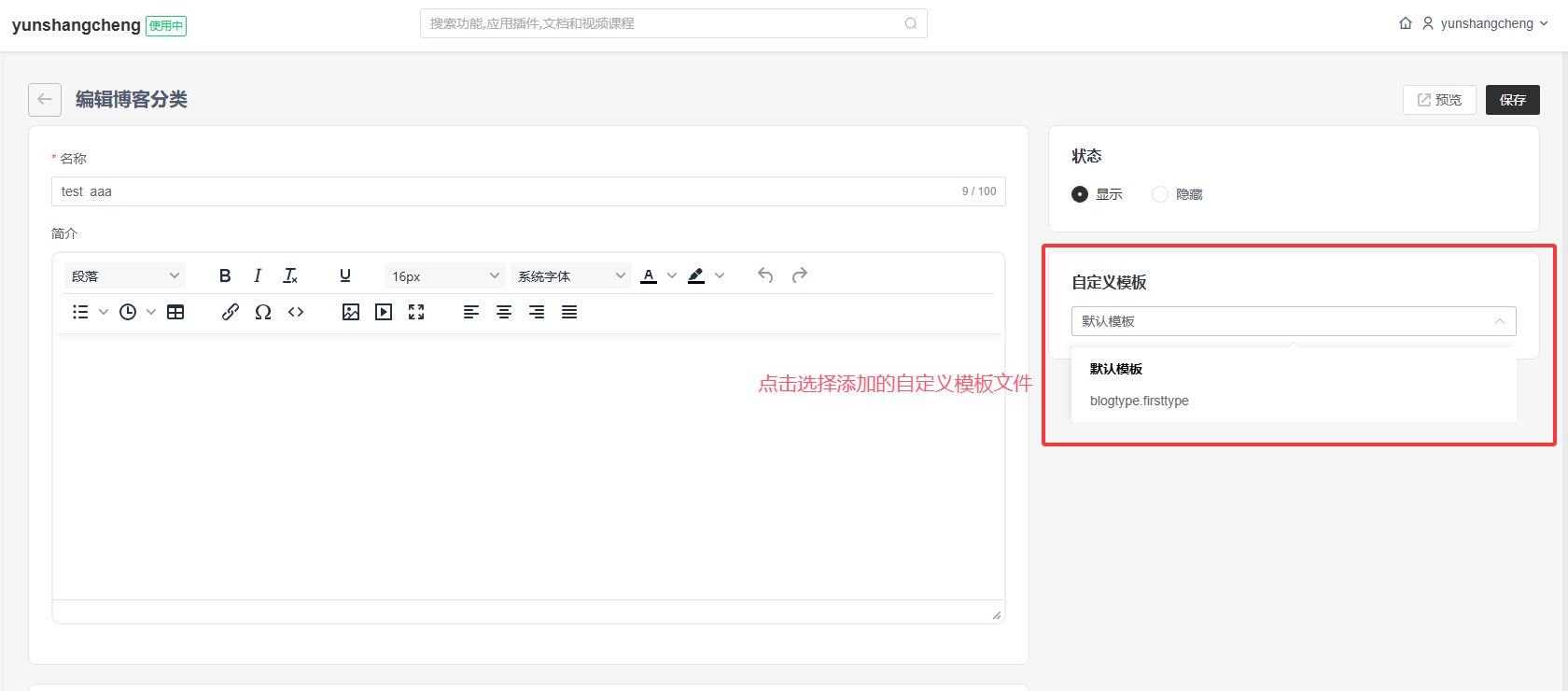Click the 保存 save button
This screenshot has width=1568, height=691.
pyautogui.click(x=1512, y=100)
